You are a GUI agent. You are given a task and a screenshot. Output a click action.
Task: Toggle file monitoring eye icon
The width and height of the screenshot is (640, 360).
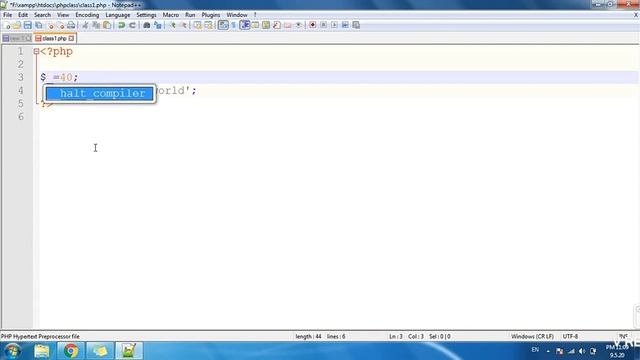[298, 25]
